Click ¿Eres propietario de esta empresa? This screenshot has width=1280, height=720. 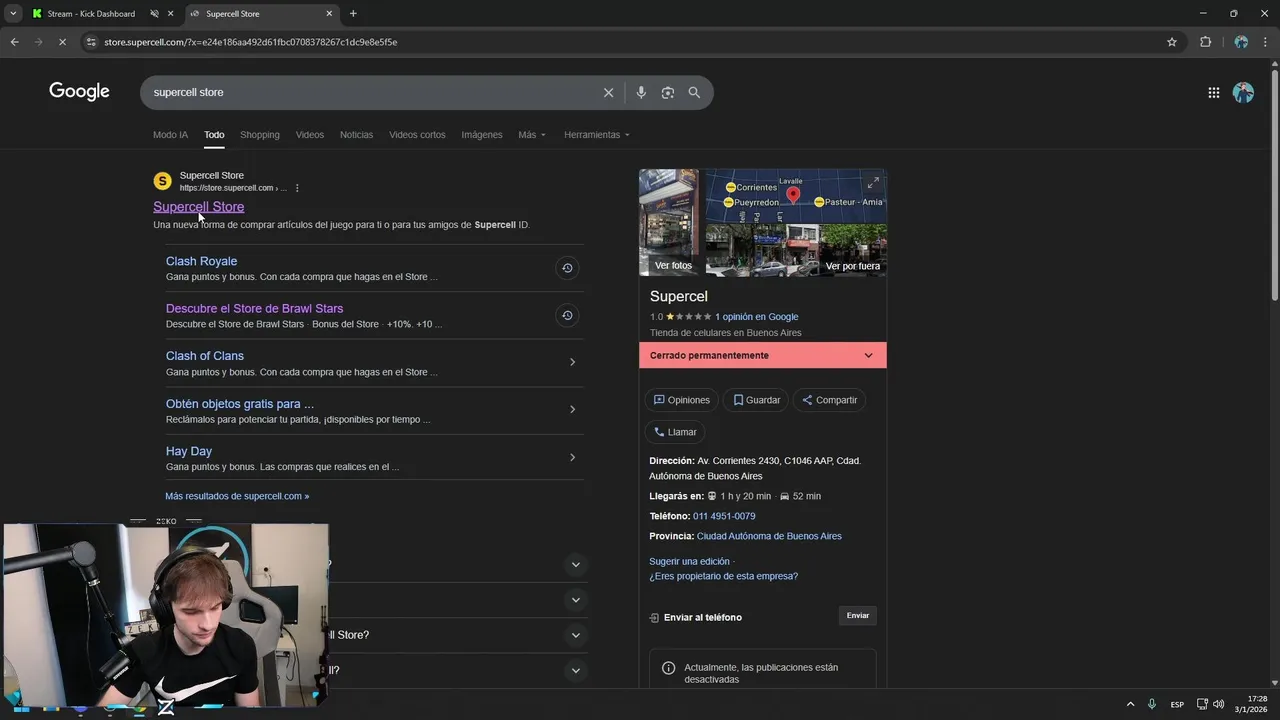(x=723, y=576)
